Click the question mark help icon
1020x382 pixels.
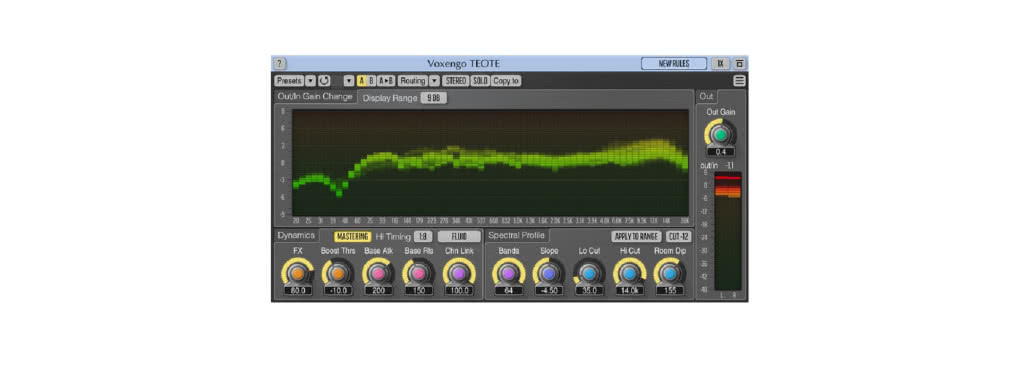coord(279,64)
